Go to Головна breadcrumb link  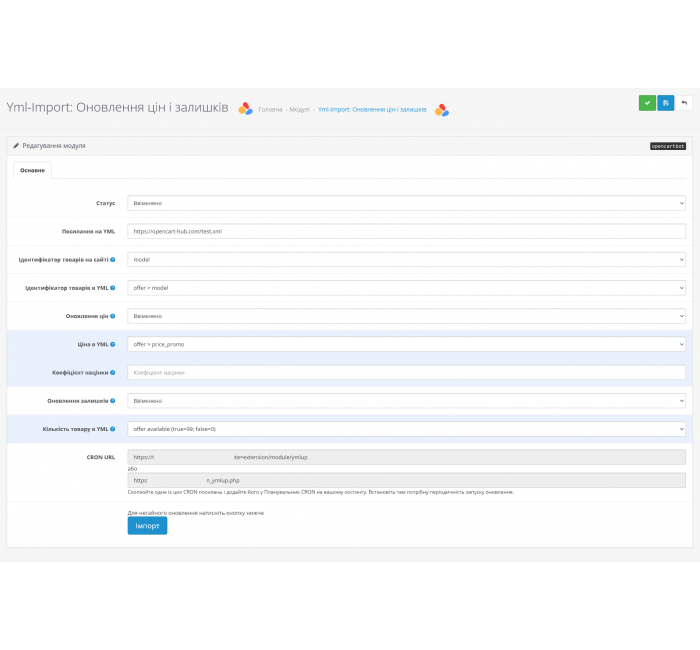[270, 109]
